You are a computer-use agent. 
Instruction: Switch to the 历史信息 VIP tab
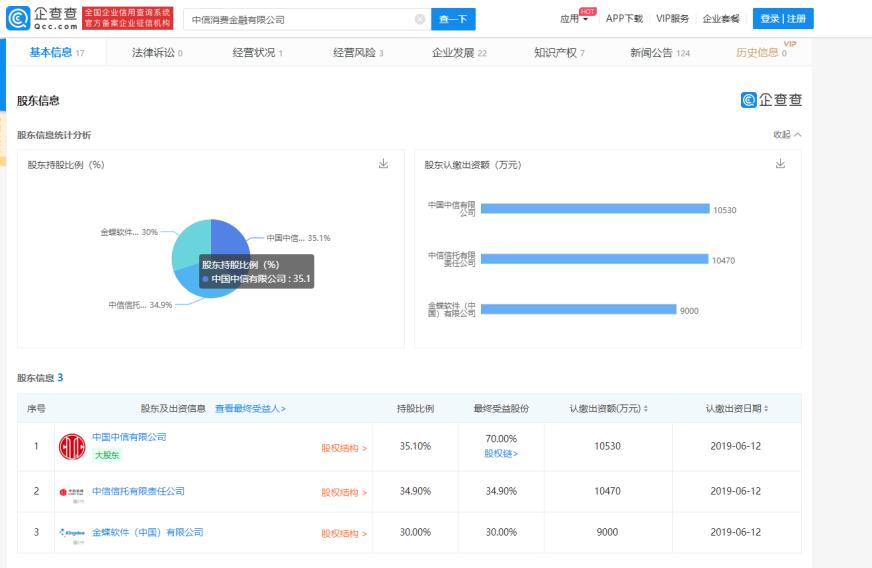pos(761,52)
